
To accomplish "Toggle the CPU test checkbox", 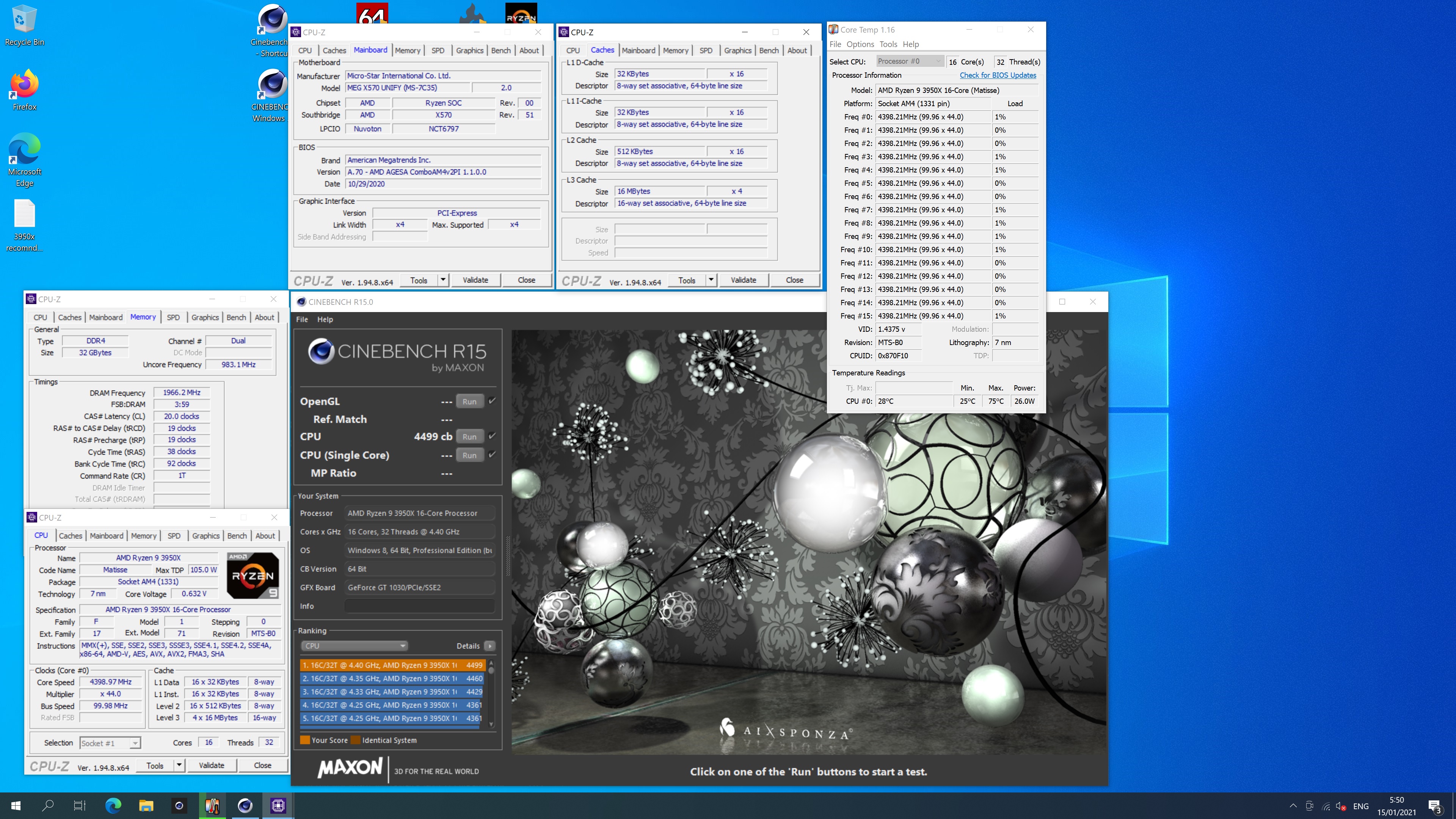I will tap(492, 436).
